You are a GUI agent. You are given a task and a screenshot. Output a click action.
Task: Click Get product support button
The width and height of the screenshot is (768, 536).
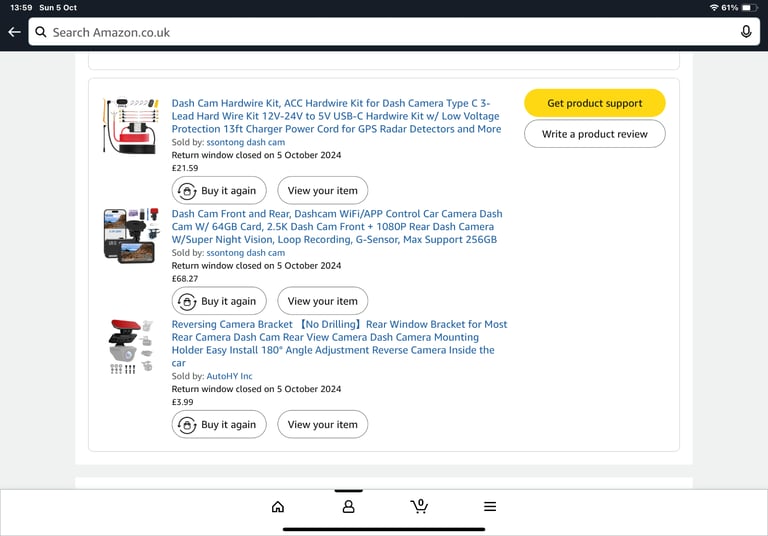(x=594, y=103)
